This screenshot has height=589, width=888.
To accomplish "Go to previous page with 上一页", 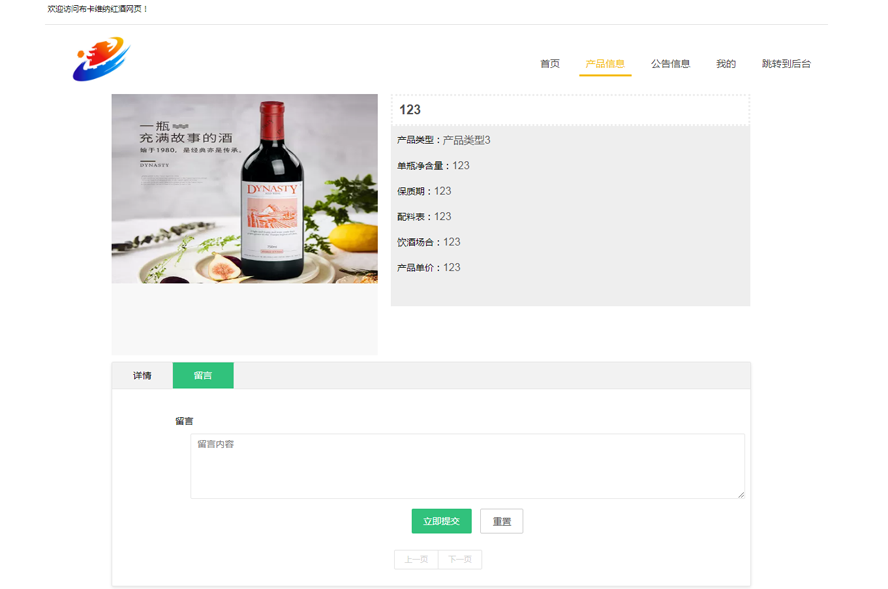I will [416, 560].
